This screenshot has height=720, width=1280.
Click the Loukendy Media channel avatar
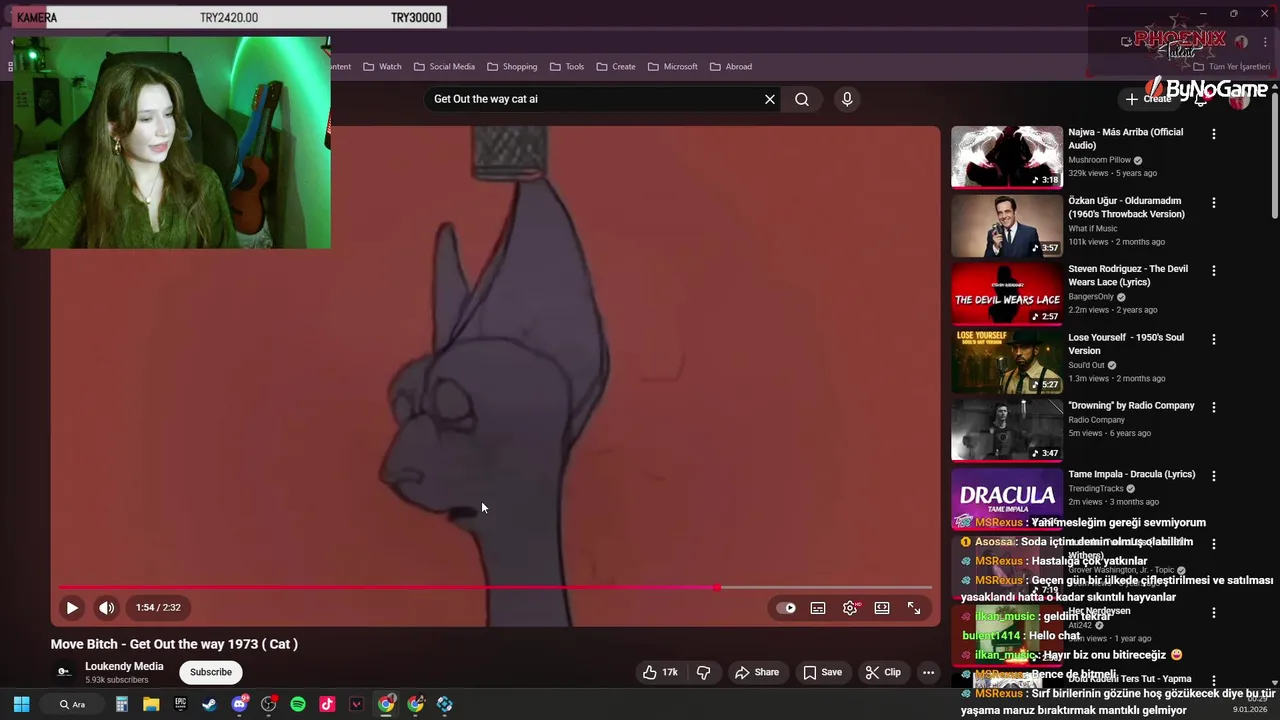click(x=64, y=672)
